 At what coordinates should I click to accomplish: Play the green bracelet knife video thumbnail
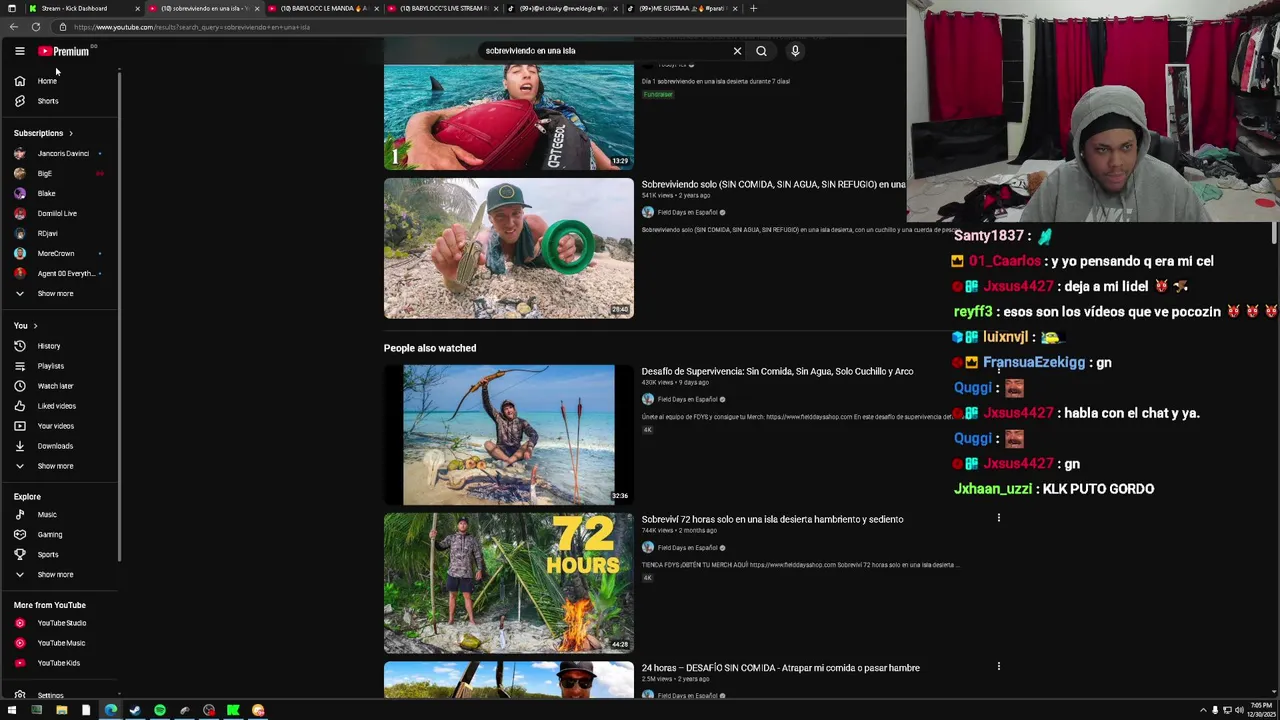508,248
